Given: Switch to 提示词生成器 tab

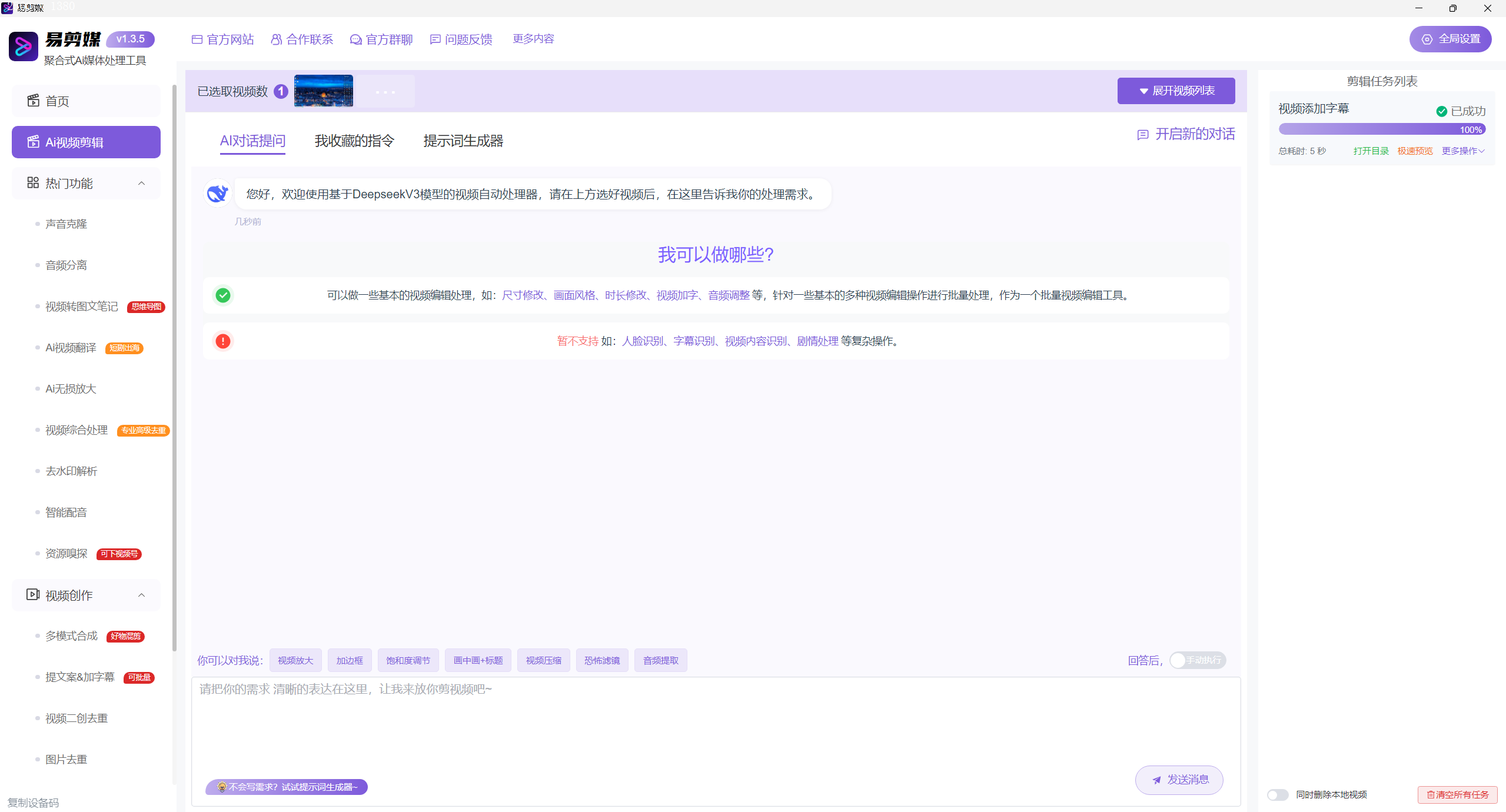Looking at the screenshot, I should tap(463, 141).
